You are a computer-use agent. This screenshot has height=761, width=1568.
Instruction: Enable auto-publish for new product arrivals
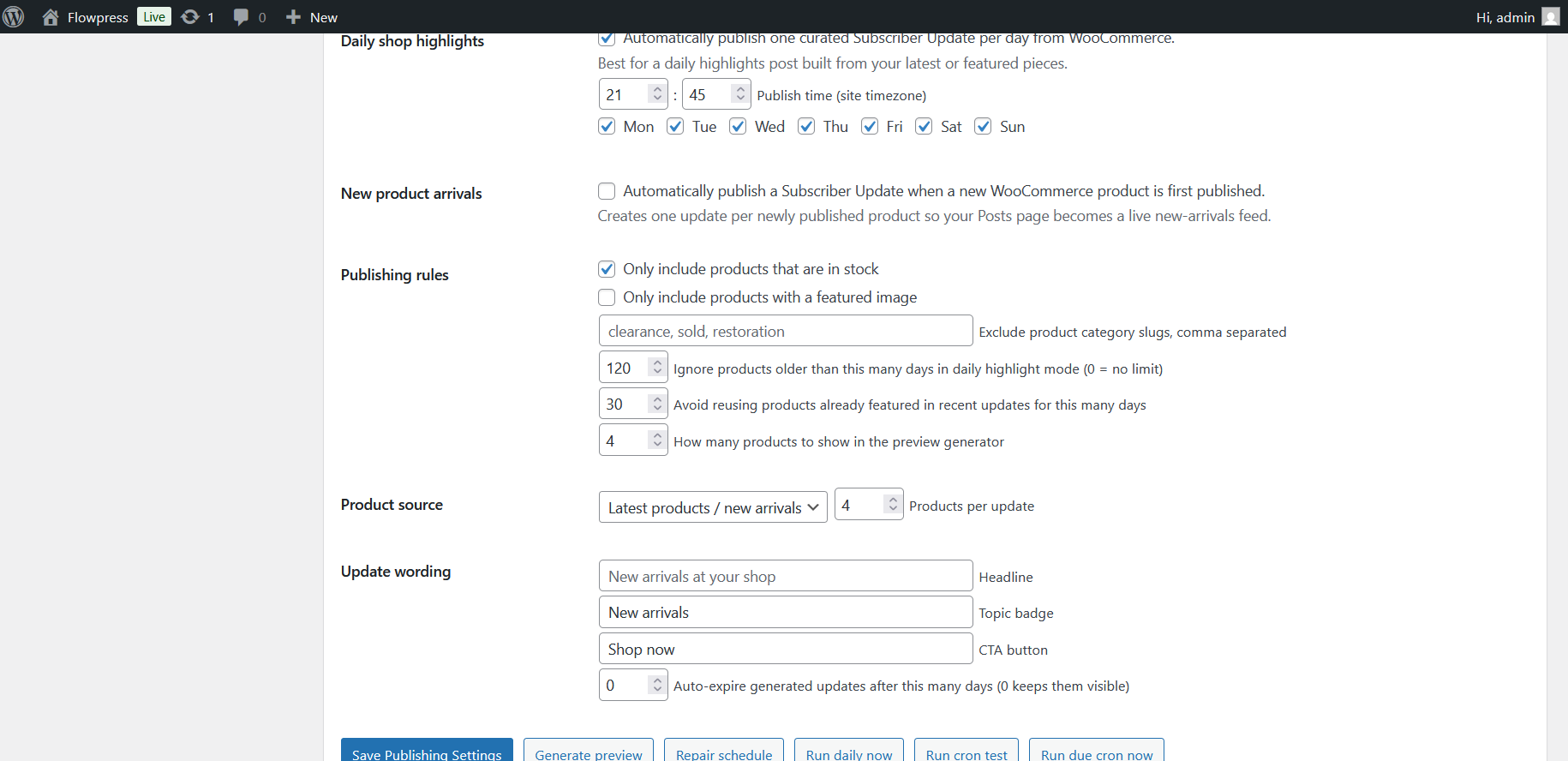click(x=607, y=191)
